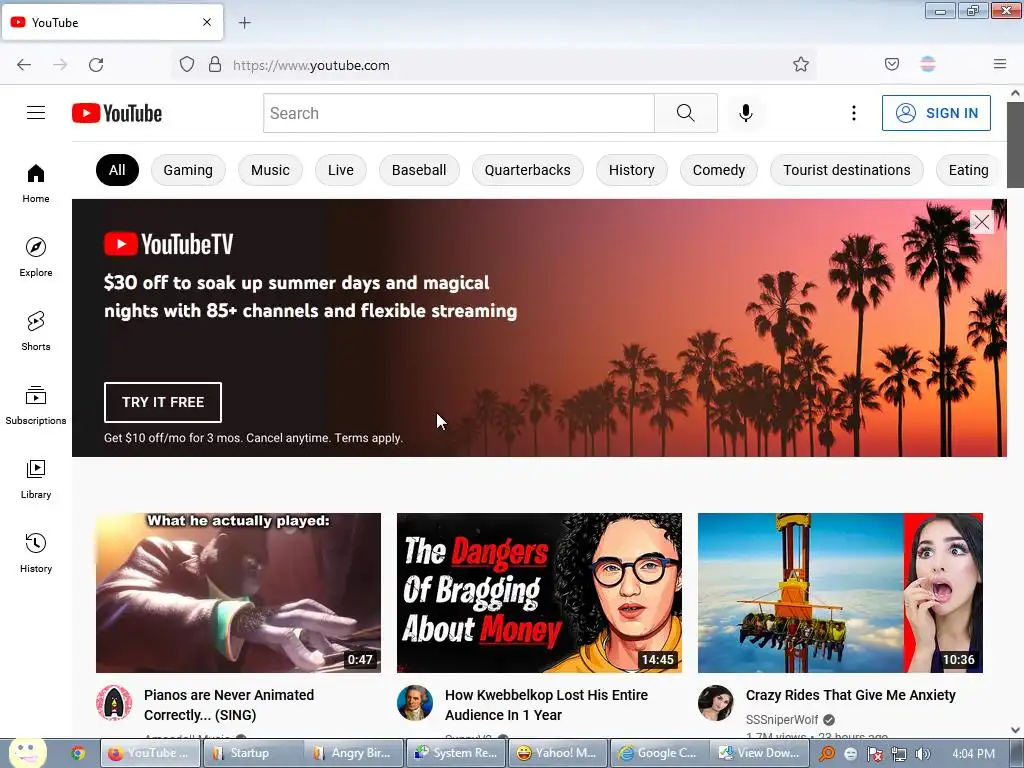Reload the page with the refresh icon

pos(96,65)
